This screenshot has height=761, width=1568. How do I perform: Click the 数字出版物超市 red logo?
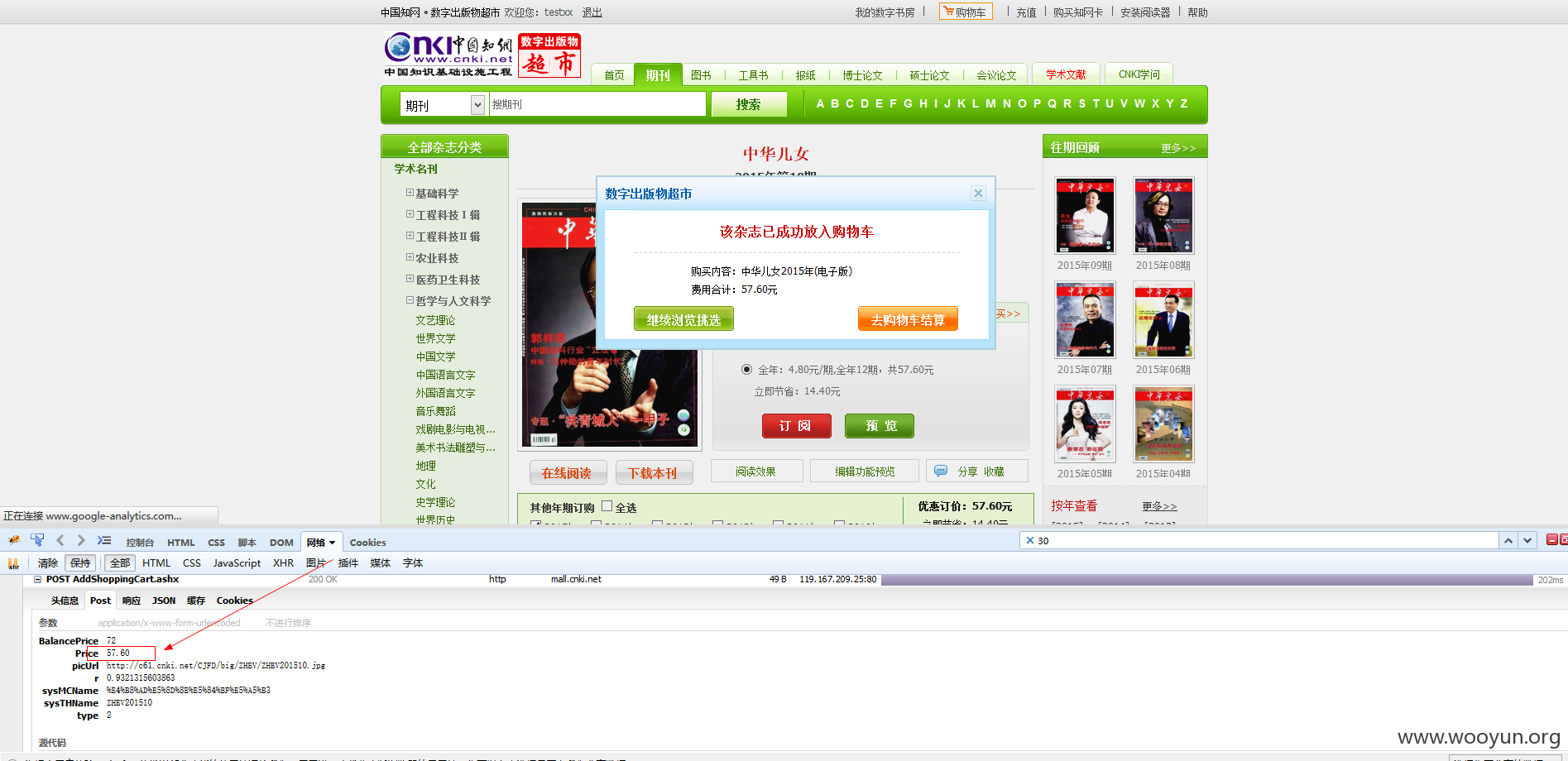coord(549,55)
